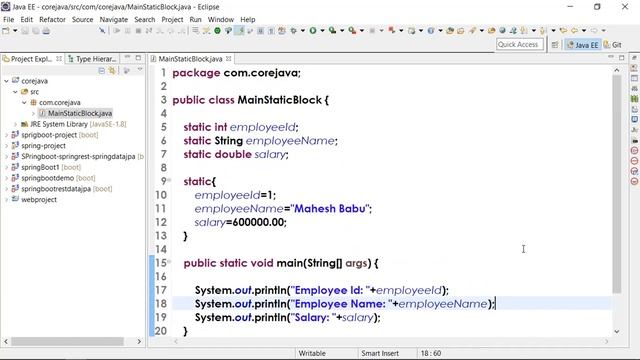This screenshot has width=640, height=360.
Task: Open the File menu
Action: (9, 20)
